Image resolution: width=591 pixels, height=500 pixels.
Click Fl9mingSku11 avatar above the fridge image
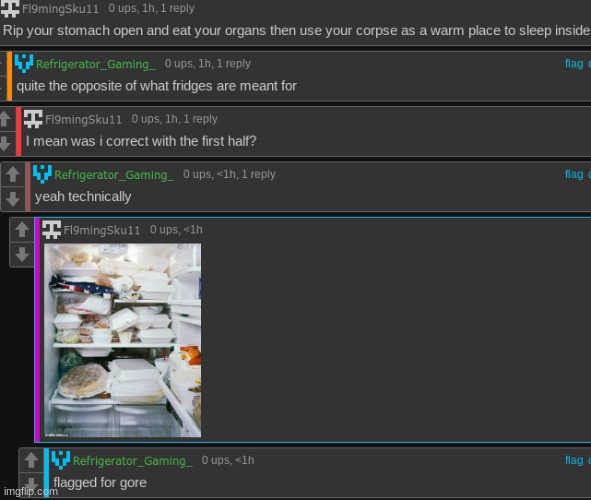[51, 229]
